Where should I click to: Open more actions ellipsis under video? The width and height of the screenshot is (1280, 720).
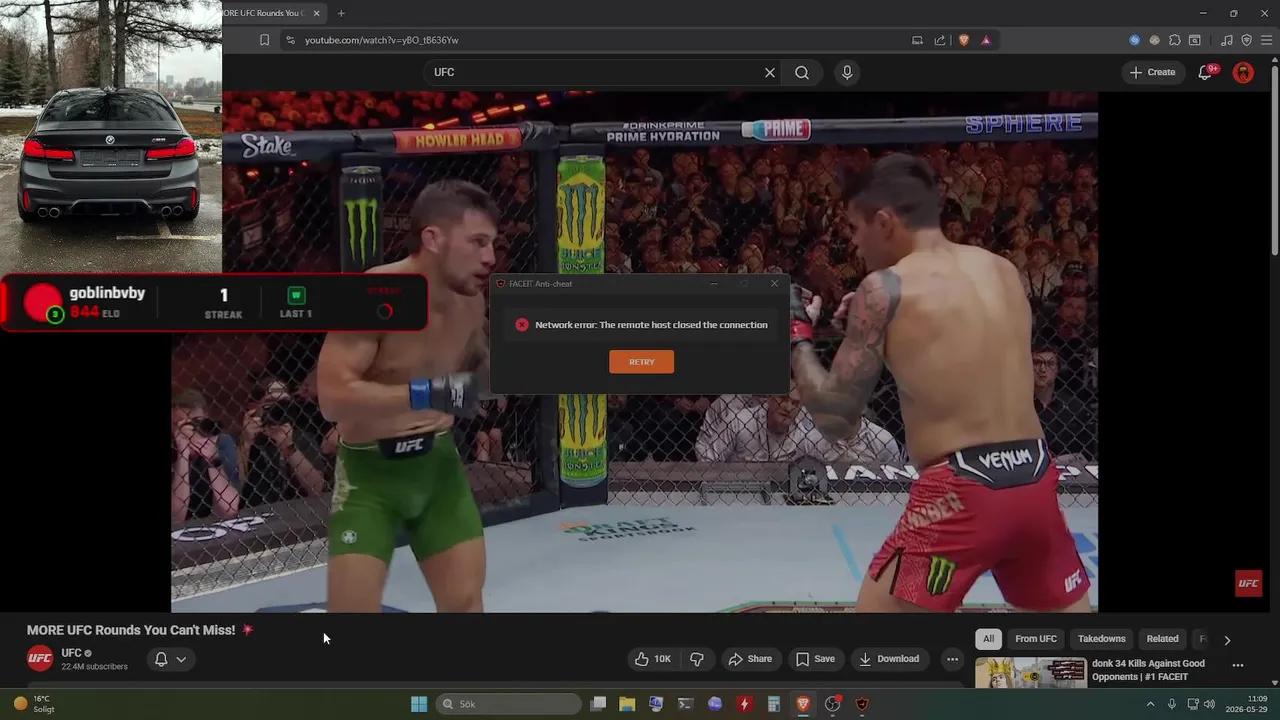(952, 659)
